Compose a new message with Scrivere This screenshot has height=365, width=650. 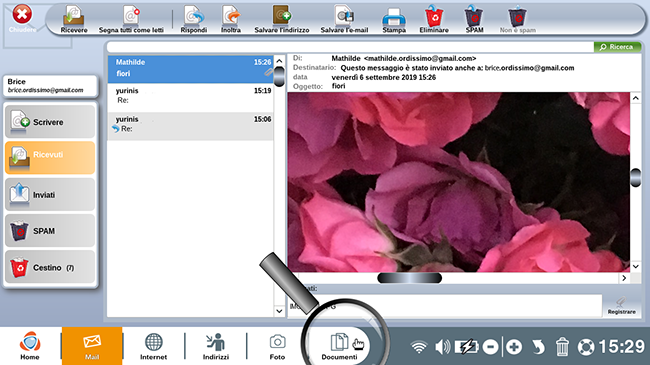[50, 122]
